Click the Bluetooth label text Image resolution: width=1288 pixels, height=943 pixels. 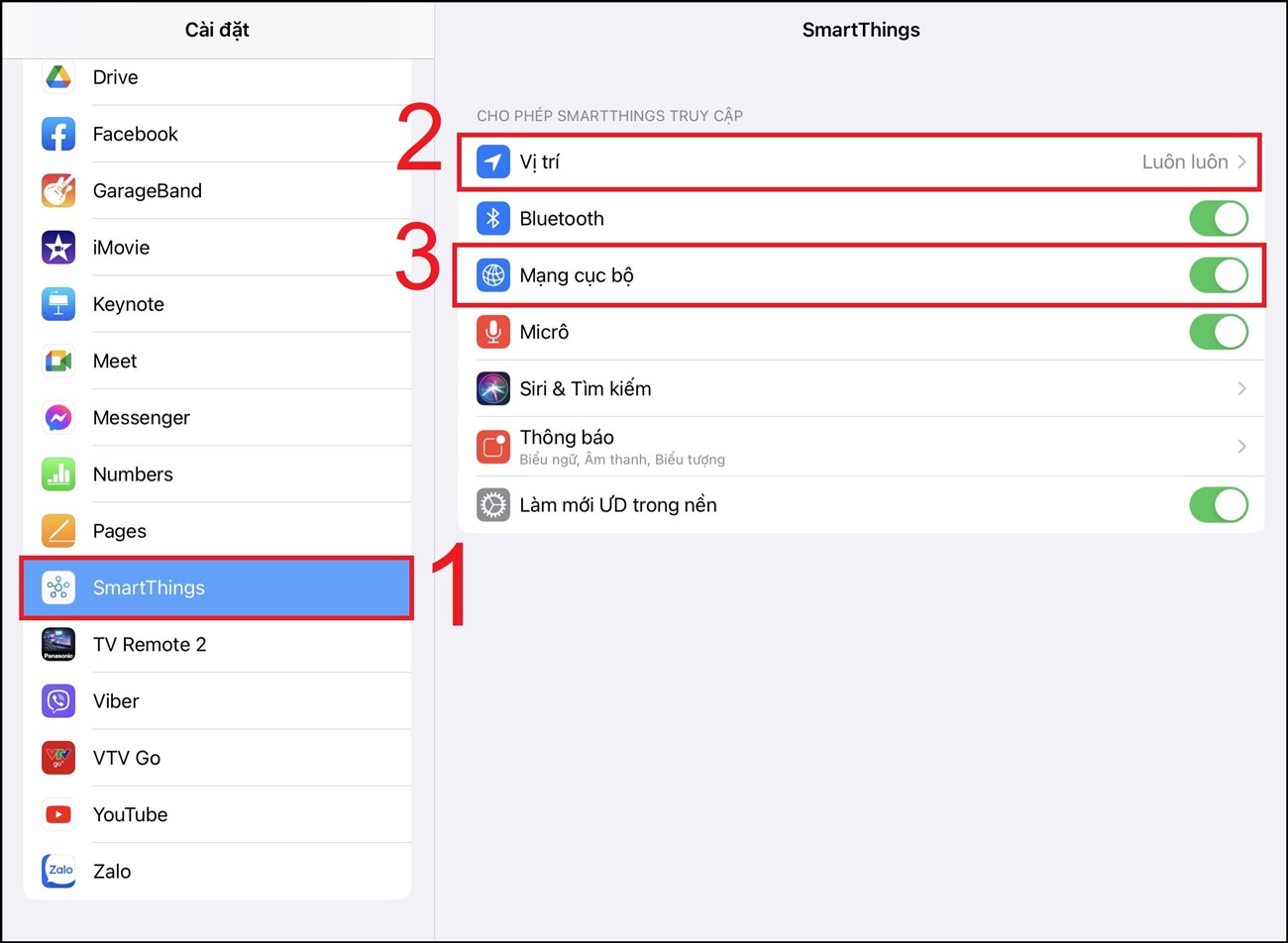tap(562, 219)
